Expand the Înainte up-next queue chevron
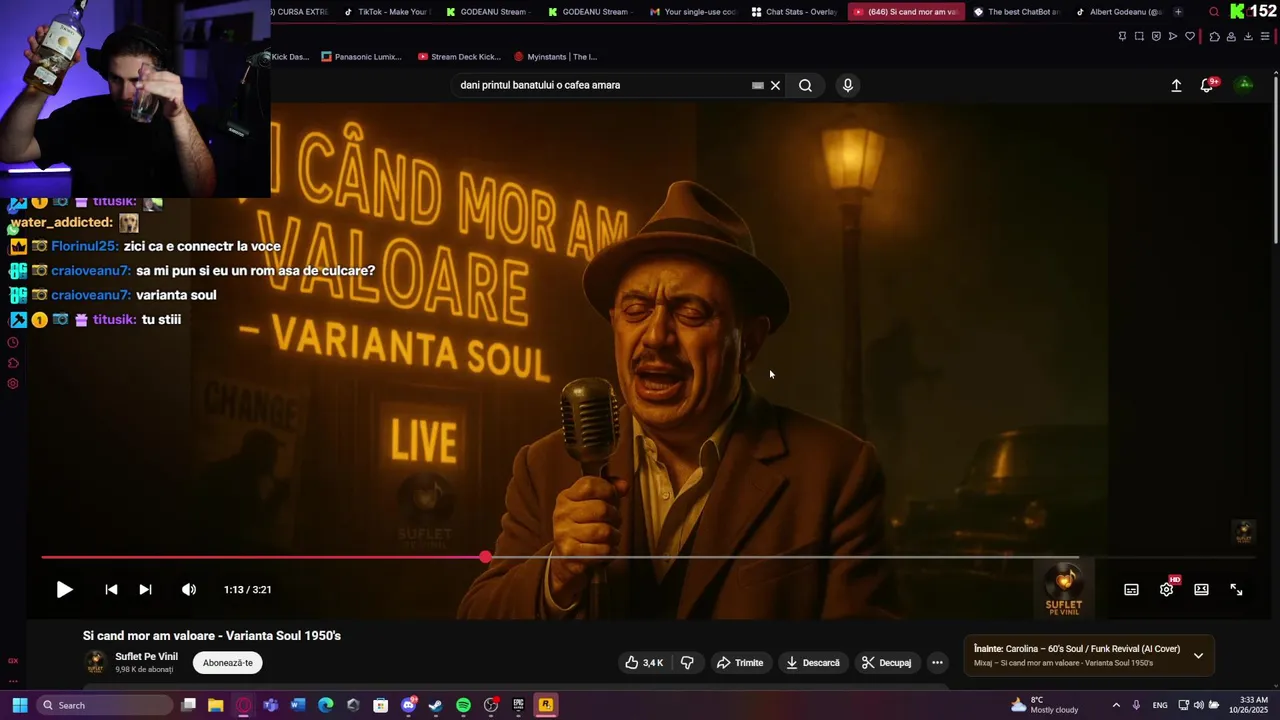 [x=1198, y=656]
